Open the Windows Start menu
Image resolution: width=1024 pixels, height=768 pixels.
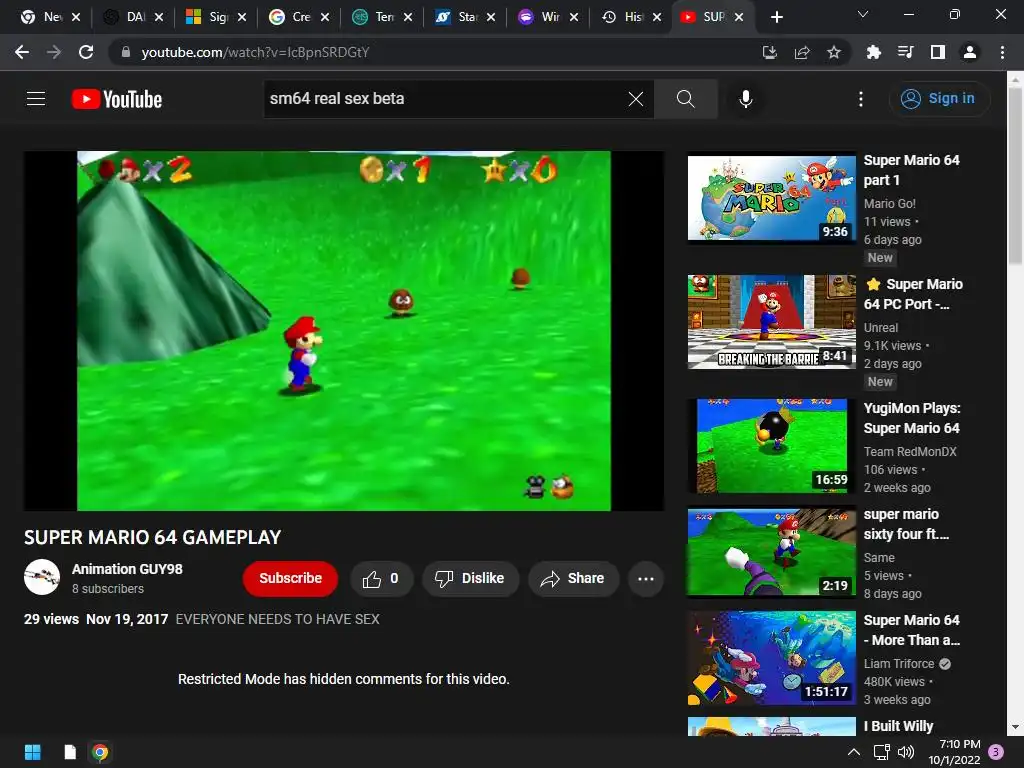pos(33,752)
